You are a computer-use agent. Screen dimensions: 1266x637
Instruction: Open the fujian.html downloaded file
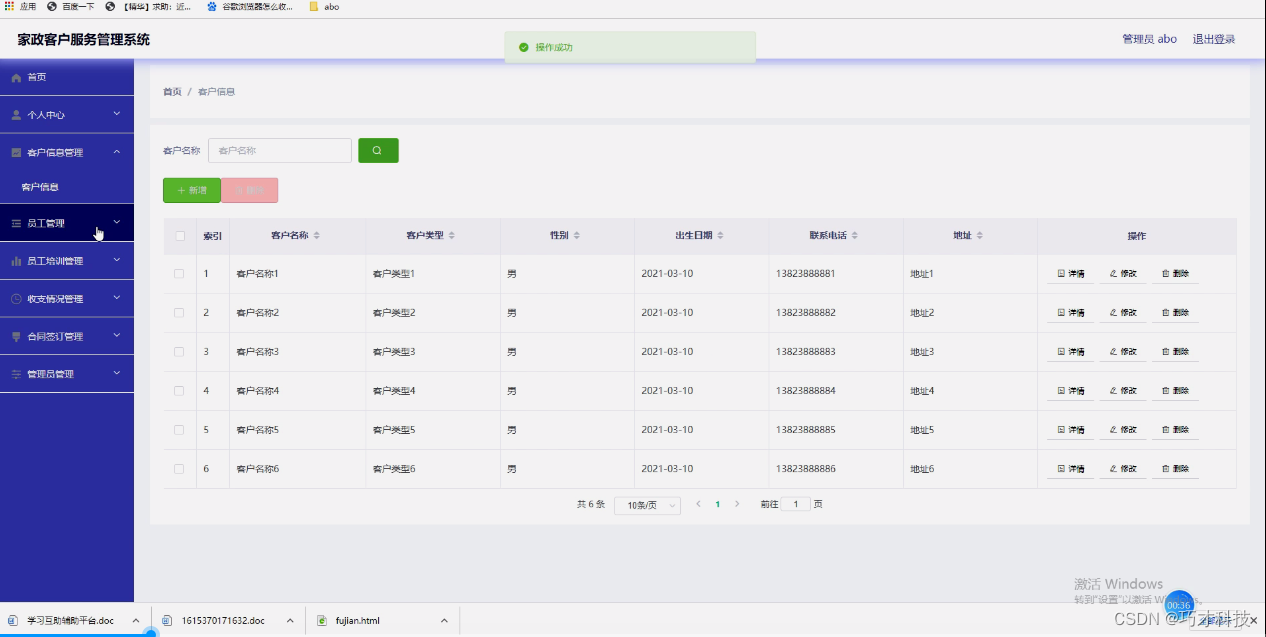(x=355, y=621)
